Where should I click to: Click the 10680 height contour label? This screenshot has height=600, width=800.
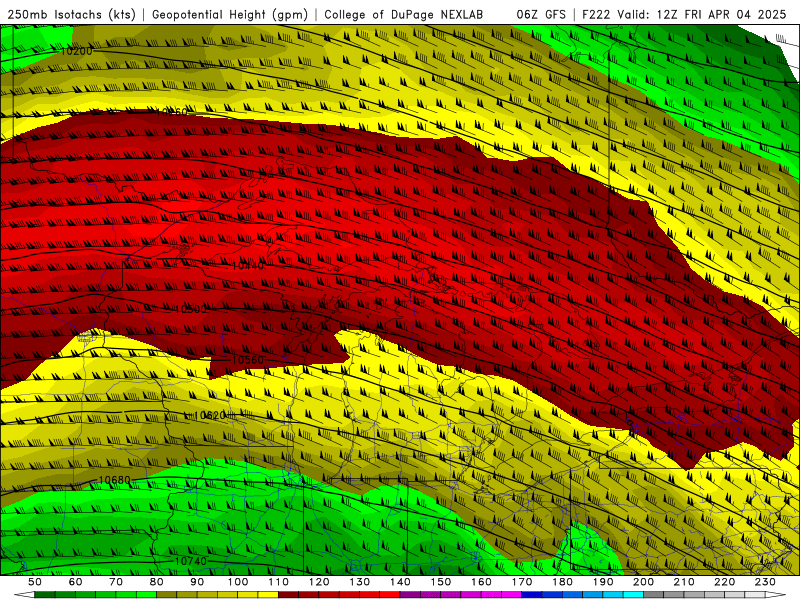[x=114, y=480]
